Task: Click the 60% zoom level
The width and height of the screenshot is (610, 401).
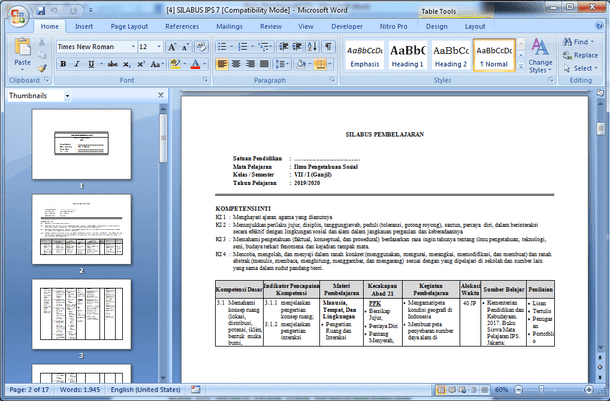Action: click(501, 390)
